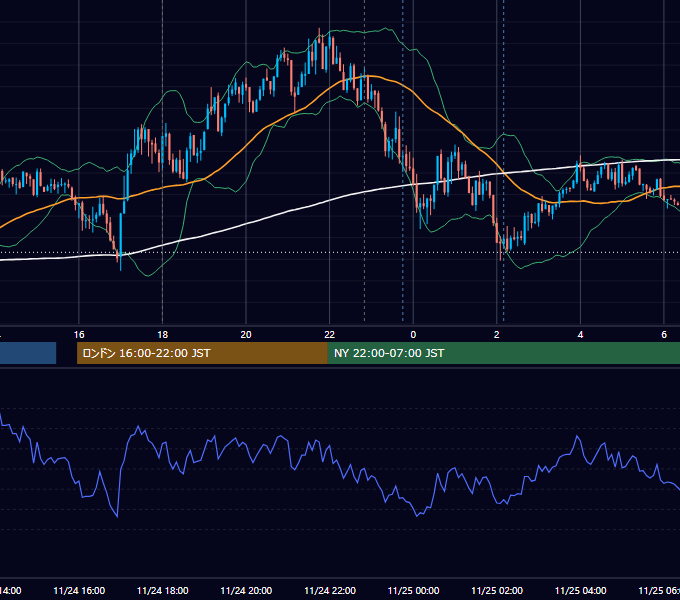Click the 11/24 18:00 date label

[x=163, y=591]
